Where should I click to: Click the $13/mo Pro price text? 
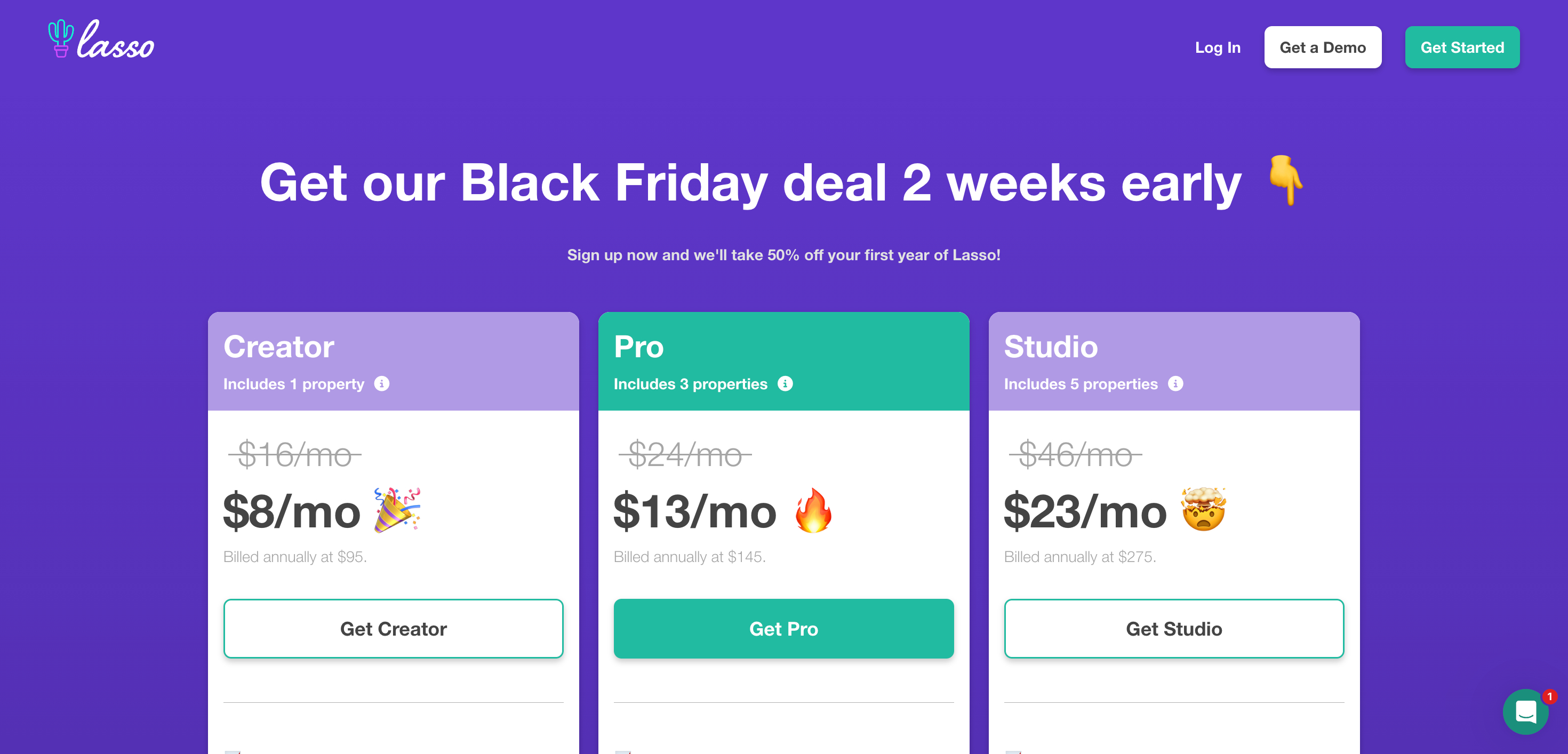pos(694,512)
